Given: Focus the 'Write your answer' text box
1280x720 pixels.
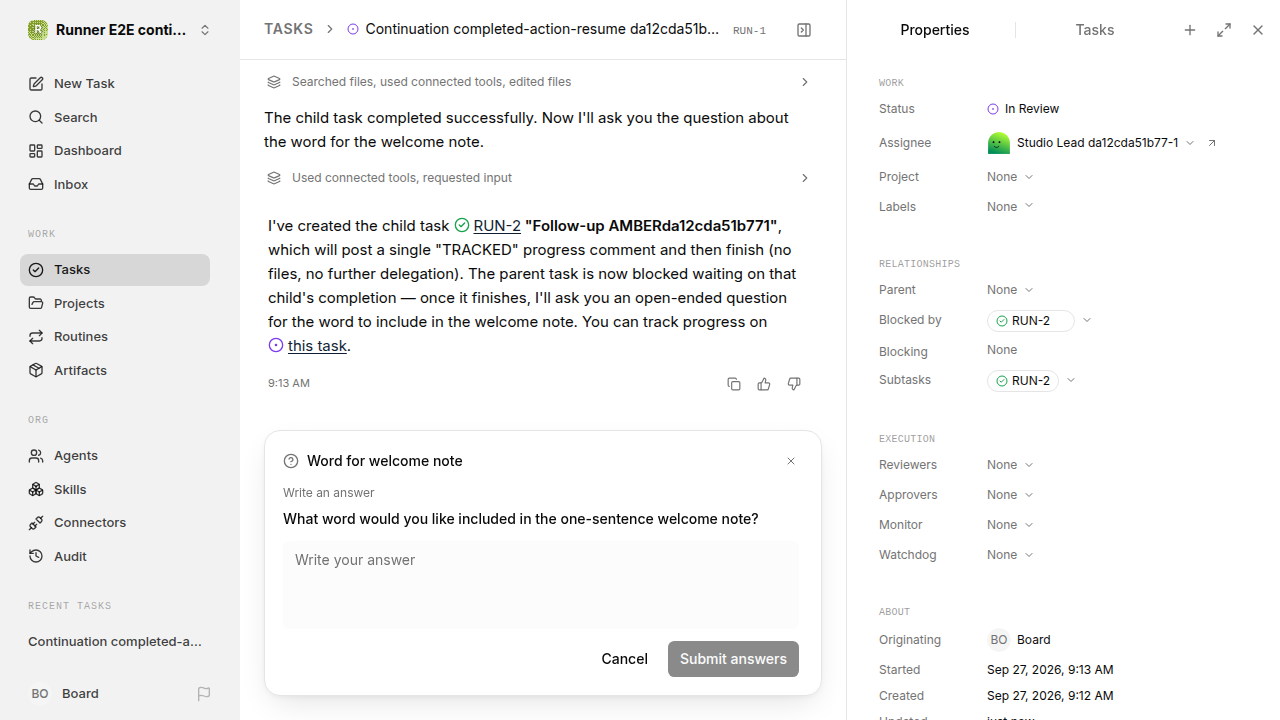Looking at the screenshot, I should [541, 585].
